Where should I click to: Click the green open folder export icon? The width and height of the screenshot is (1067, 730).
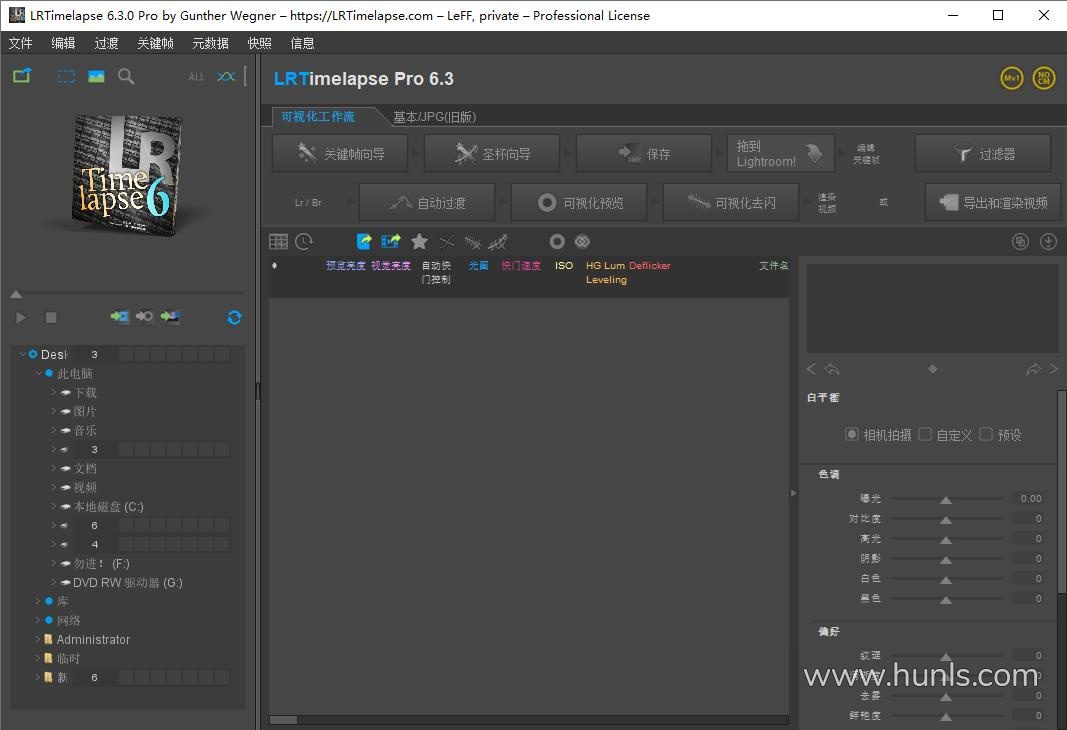tap(22, 76)
